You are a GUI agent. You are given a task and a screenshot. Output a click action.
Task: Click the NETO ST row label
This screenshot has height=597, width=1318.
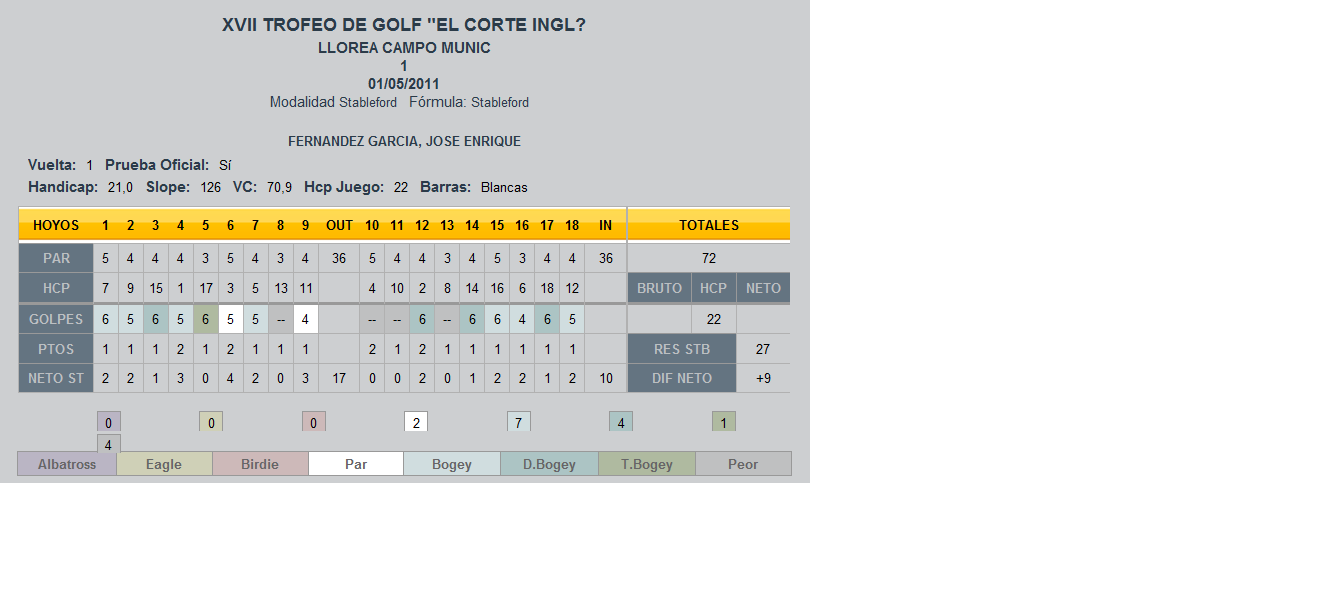tap(56, 378)
